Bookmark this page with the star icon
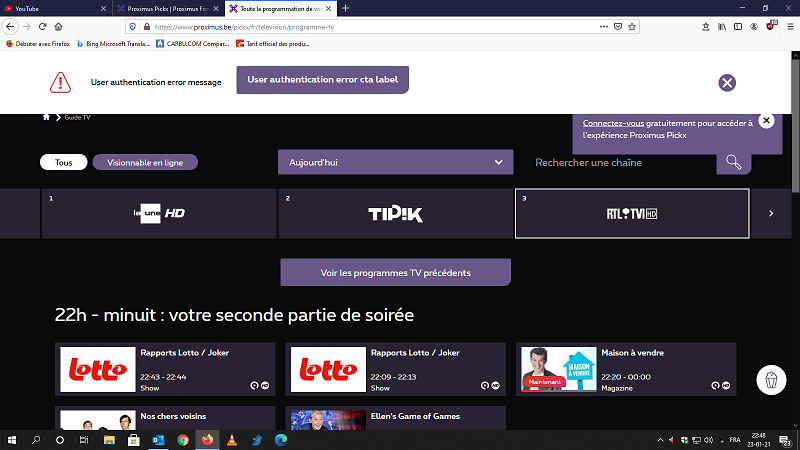Viewport: 800px width, 450px height. [x=632, y=27]
